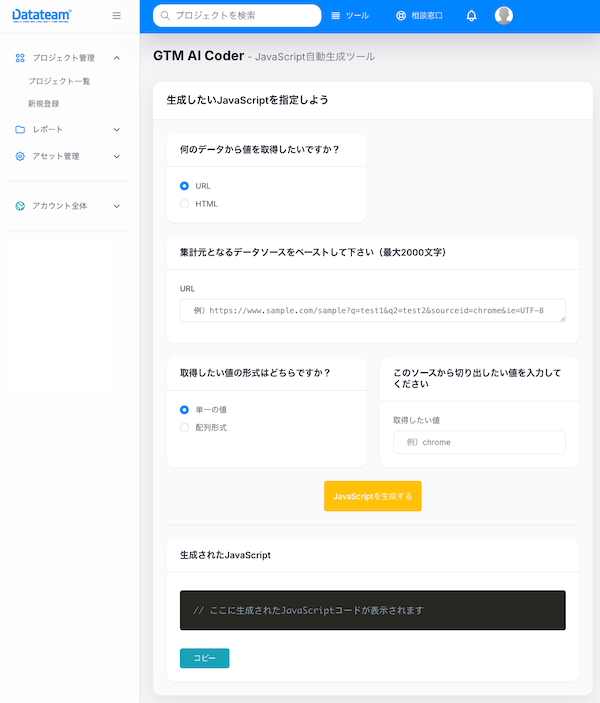Open the ツール menu in header
The height and width of the screenshot is (703, 600).
pos(350,16)
